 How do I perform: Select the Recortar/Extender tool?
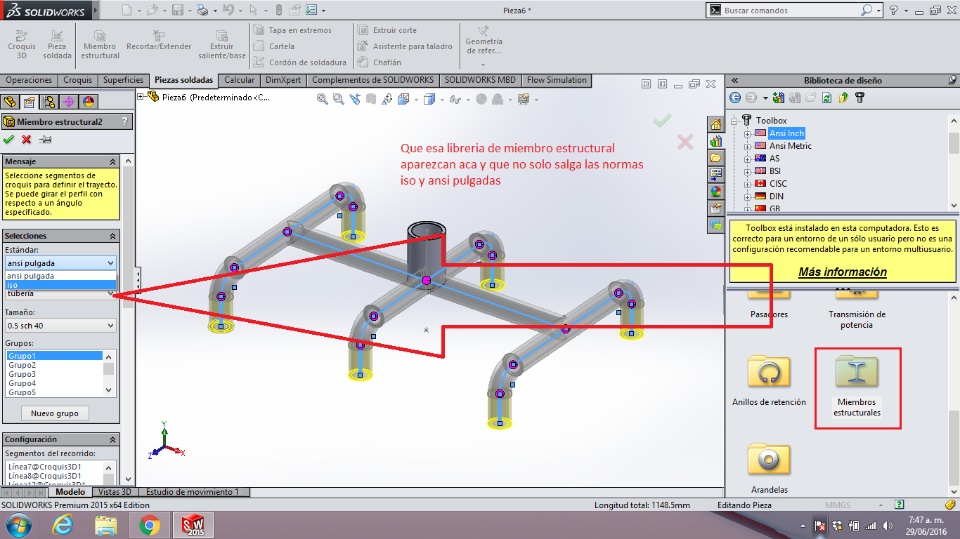click(159, 40)
